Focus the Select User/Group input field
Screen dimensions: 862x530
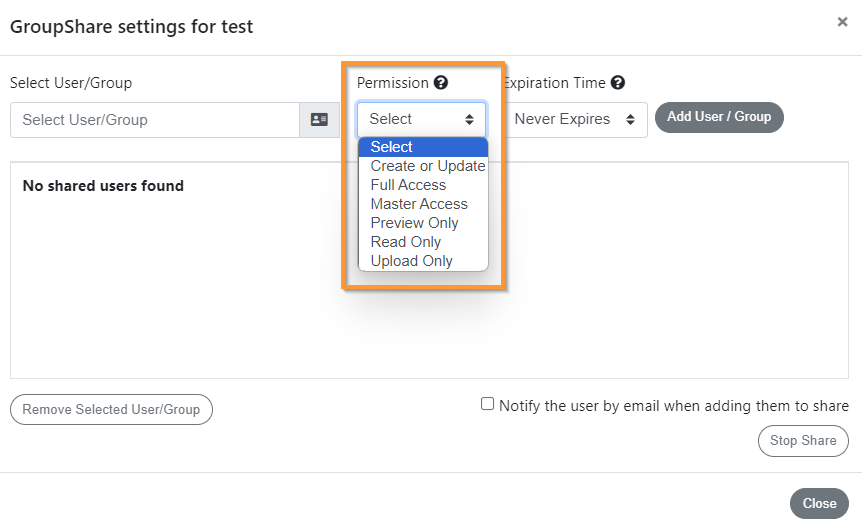click(155, 120)
